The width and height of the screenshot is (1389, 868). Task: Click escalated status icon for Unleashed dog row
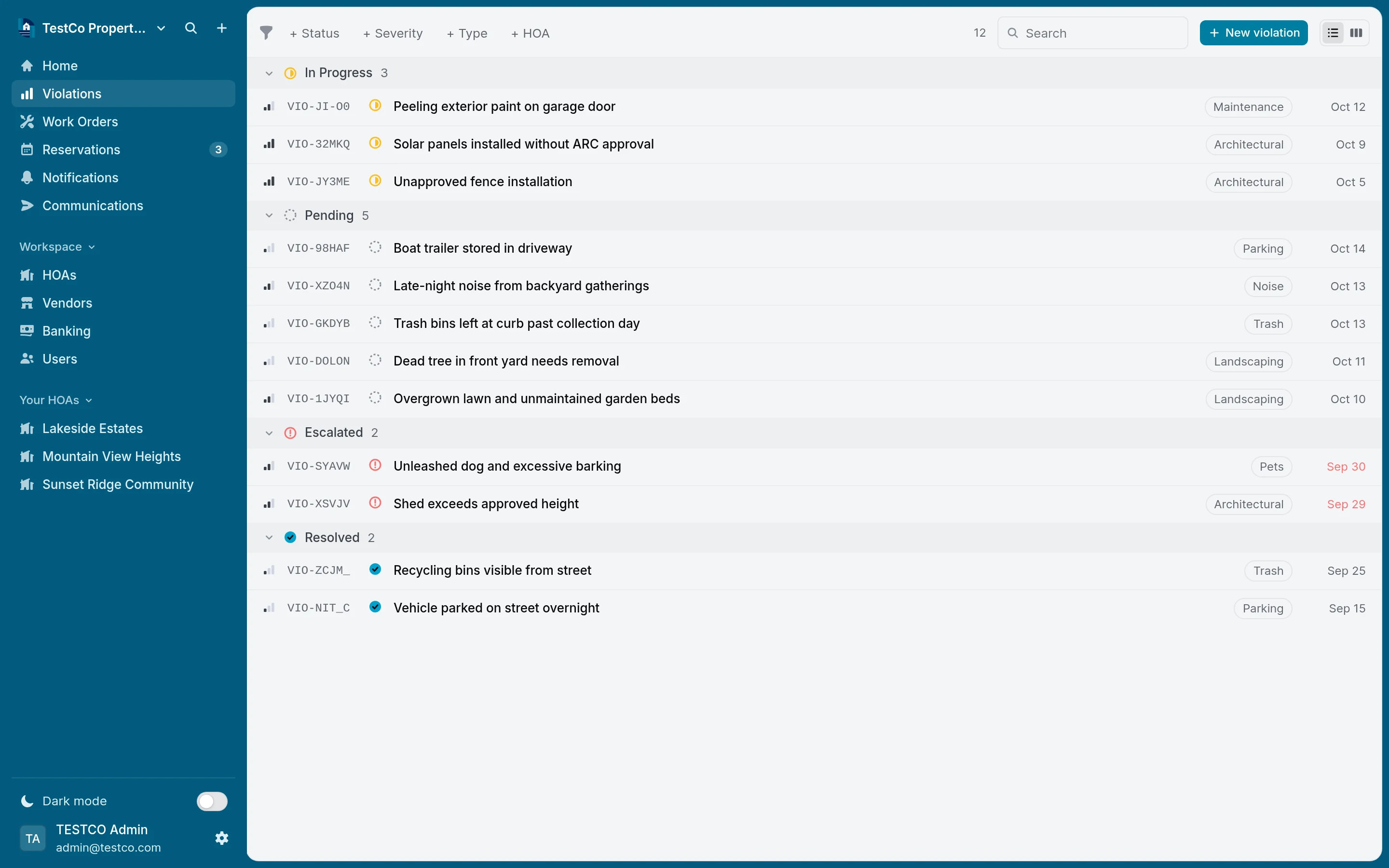tap(375, 465)
